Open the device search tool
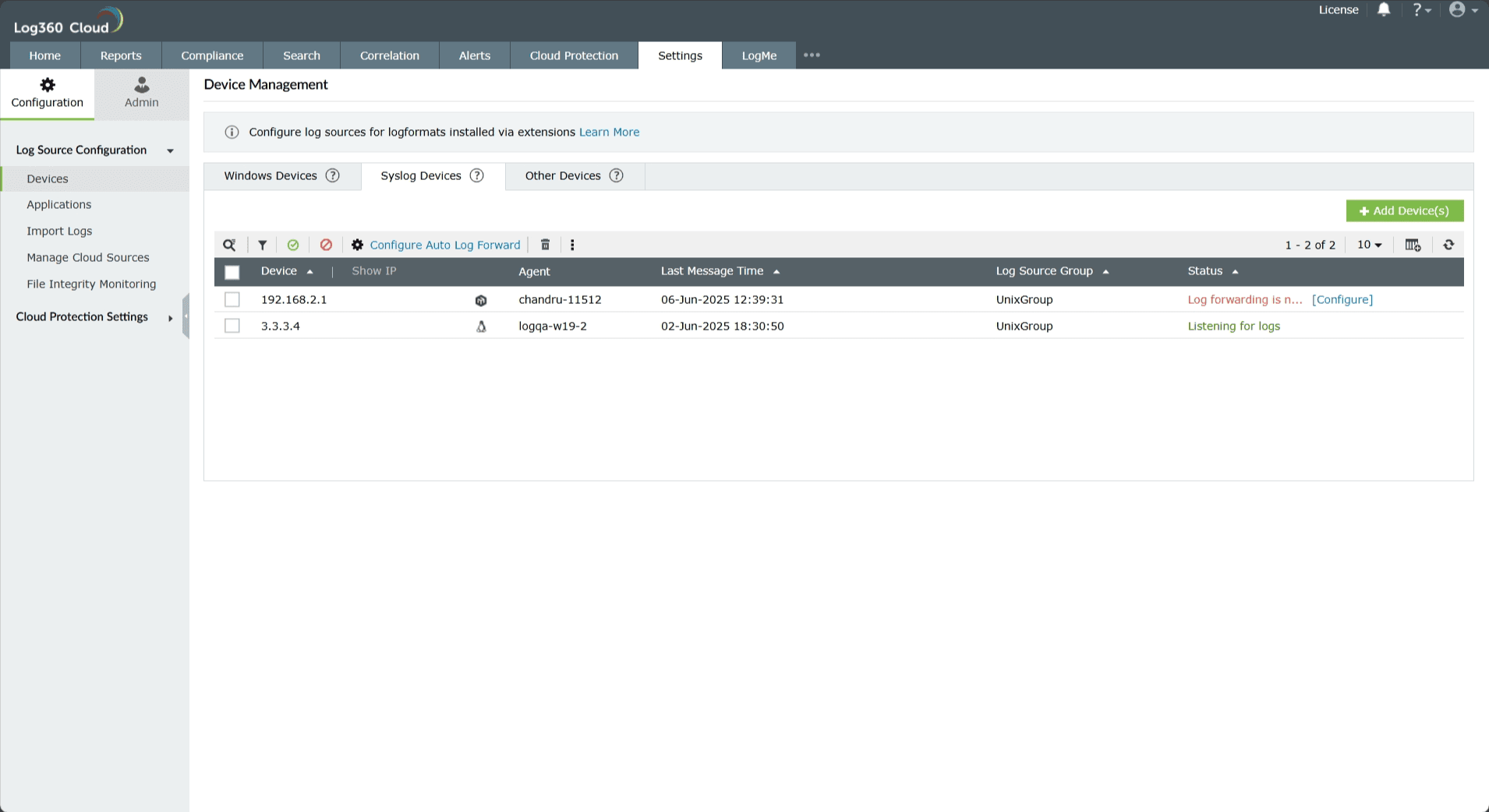 pos(229,245)
